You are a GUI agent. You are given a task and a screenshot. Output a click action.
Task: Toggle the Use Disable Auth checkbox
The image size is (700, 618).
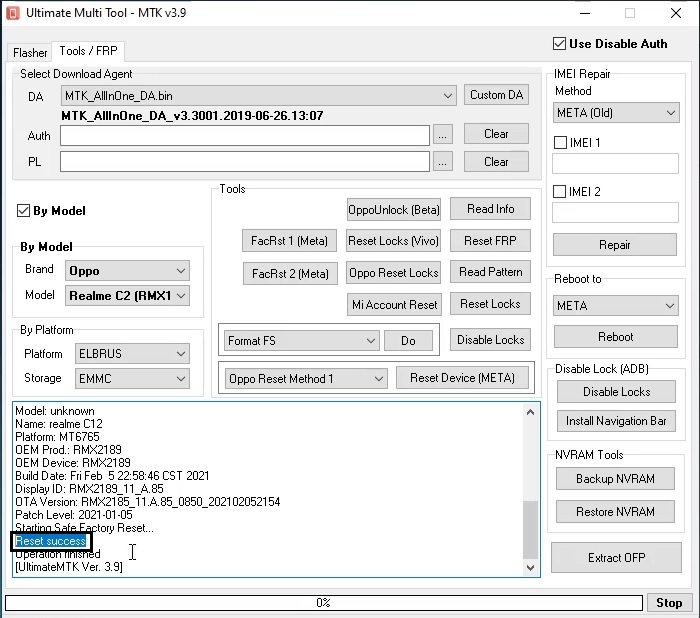click(x=559, y=44)
